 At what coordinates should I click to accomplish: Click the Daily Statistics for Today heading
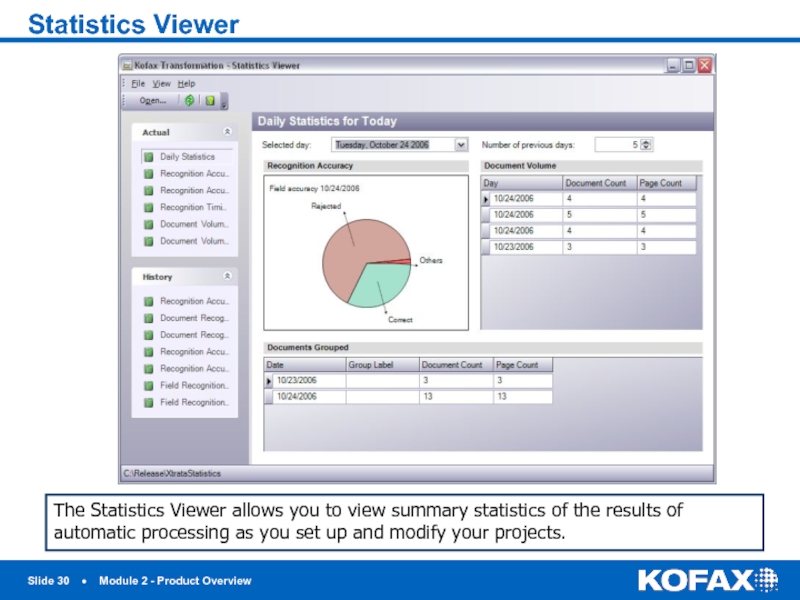pos(327,121)
